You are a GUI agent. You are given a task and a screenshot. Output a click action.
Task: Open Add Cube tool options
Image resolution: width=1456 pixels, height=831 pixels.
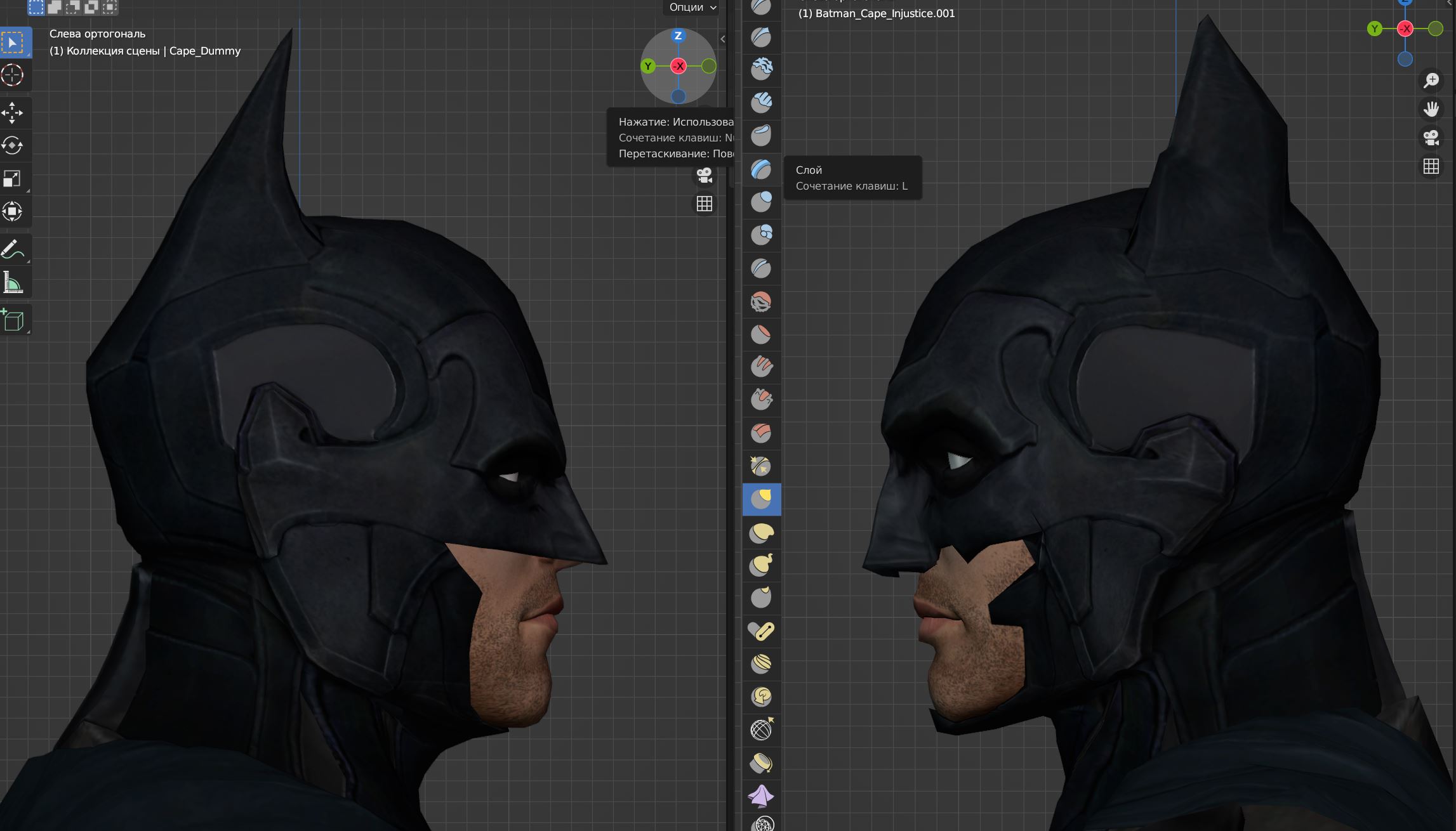[14, 320]
